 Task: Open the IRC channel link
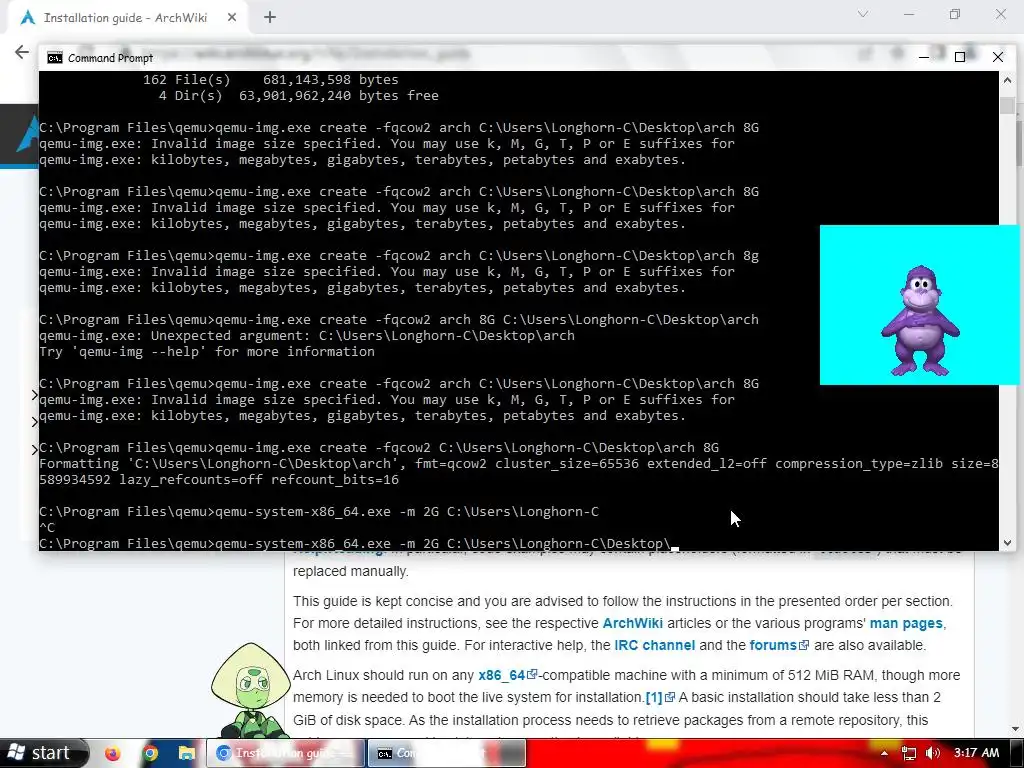point(654,645)
